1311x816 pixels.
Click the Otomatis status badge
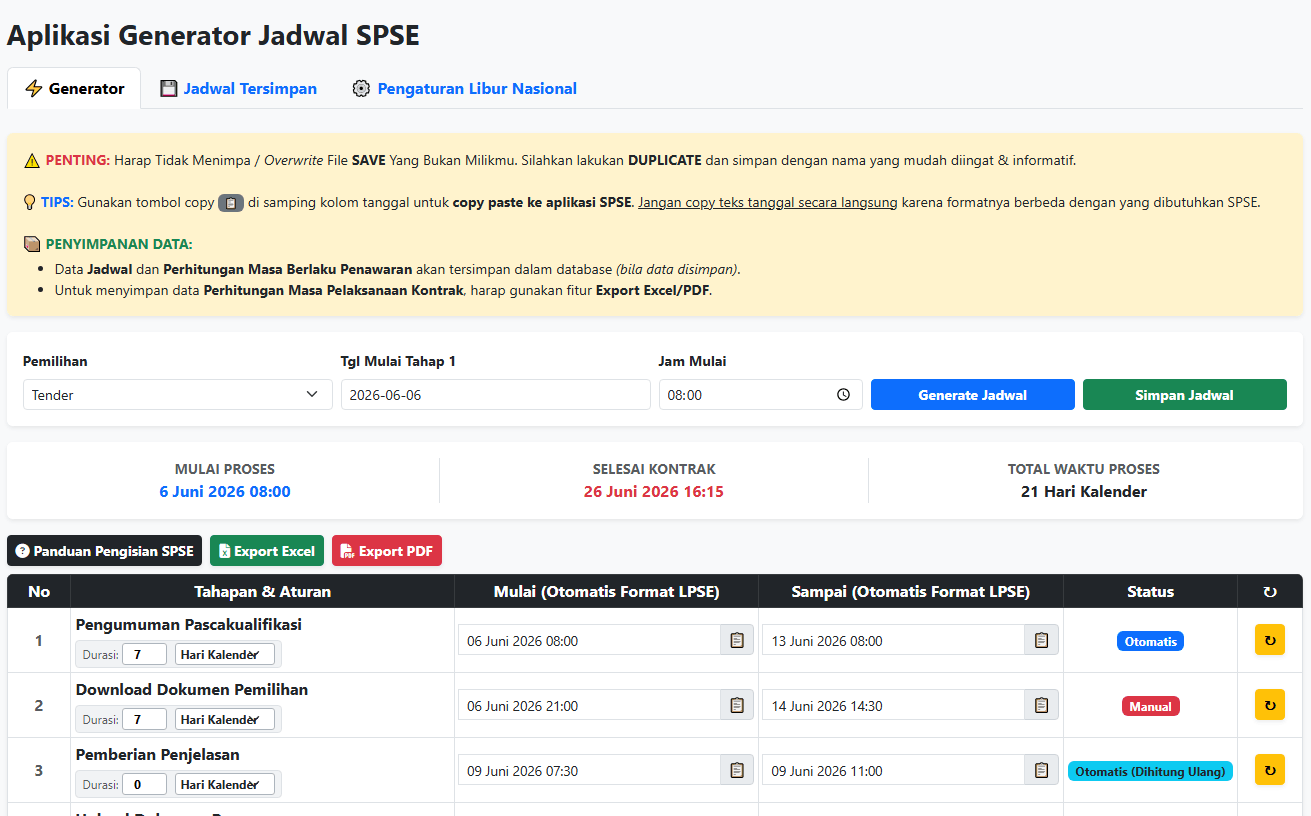(x=1150, y=641)
